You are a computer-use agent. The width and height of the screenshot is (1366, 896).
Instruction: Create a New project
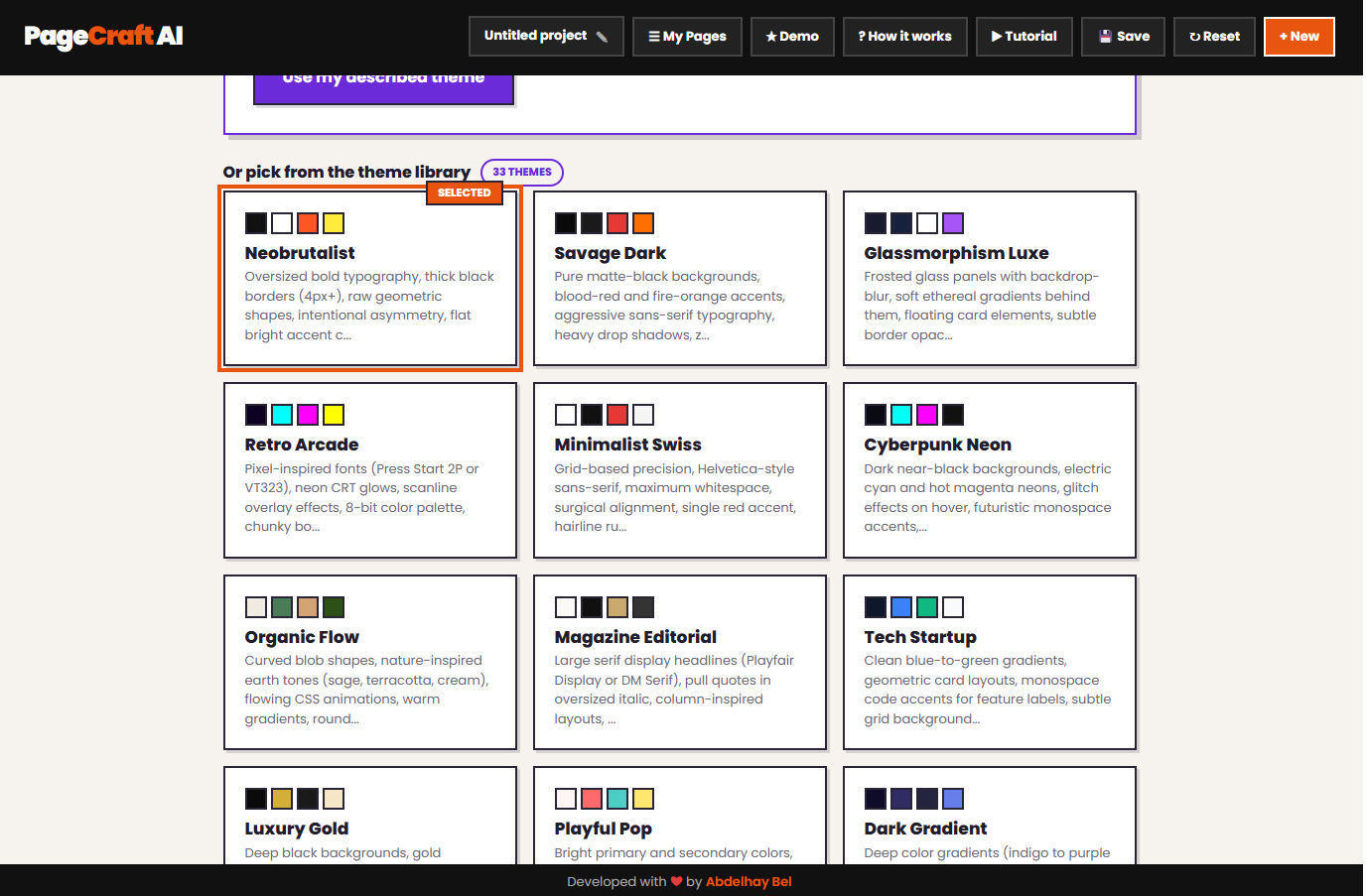[1298, 37]
